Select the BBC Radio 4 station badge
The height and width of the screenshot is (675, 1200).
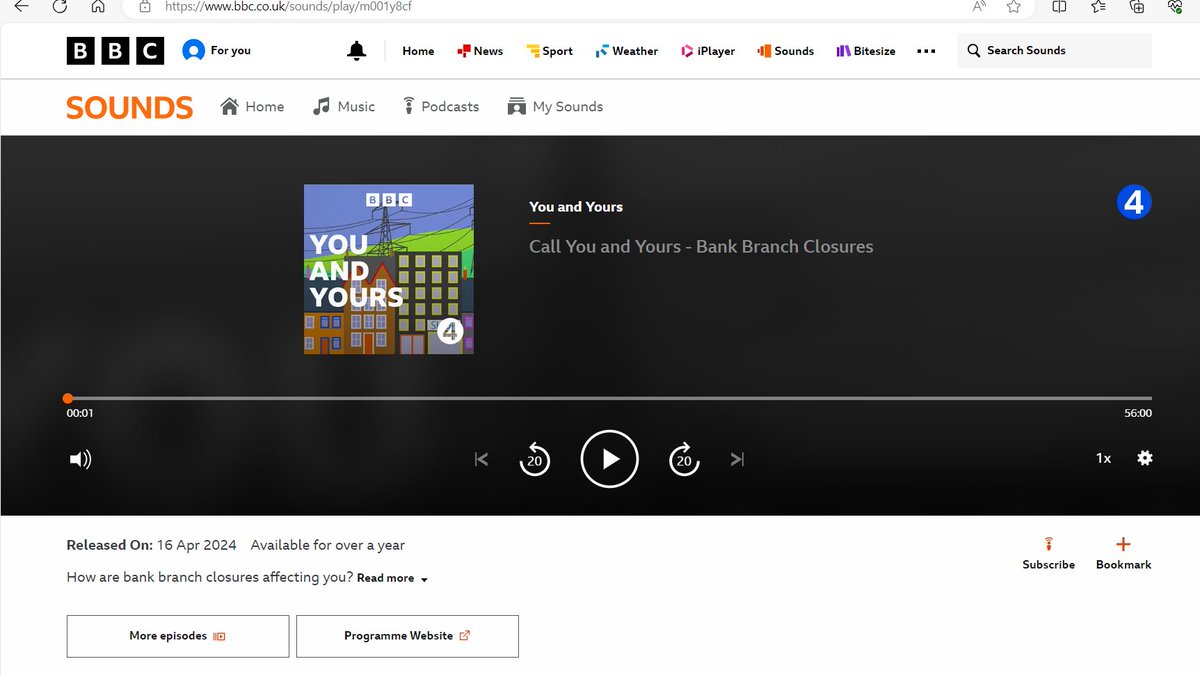pos(1134,201)
